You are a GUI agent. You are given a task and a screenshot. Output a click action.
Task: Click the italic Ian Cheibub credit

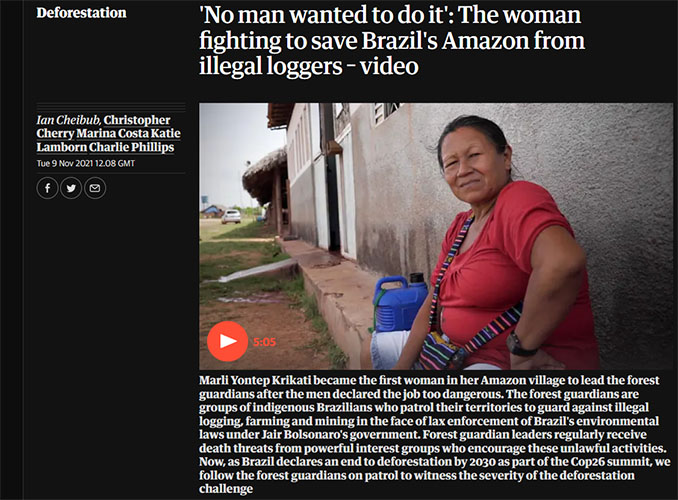(68, 120)
